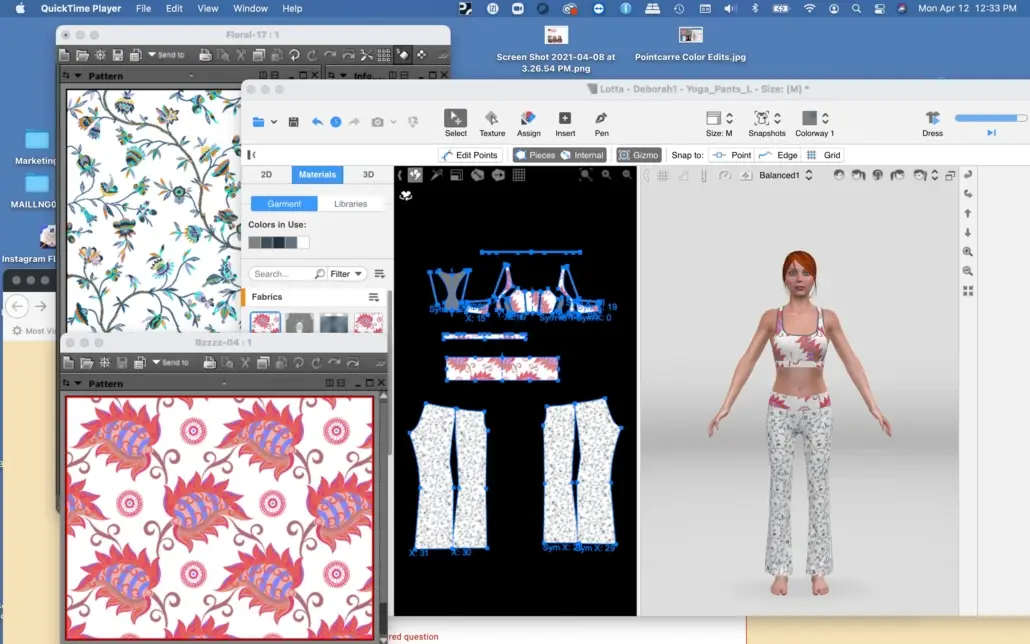Open the Window menu in the menu bar
This screenshot has height=644, width=1030.
coord(250,8)
